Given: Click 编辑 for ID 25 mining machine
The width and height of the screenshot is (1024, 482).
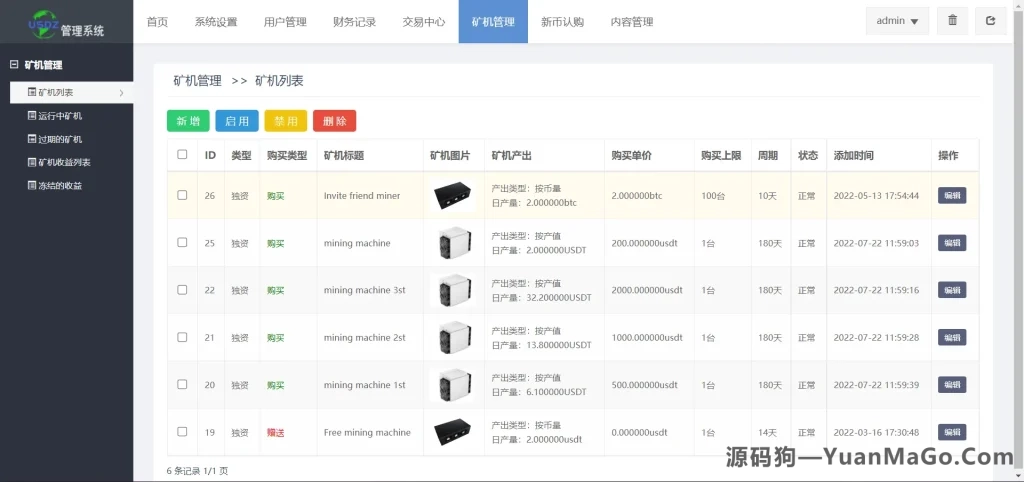Looking at the screenshot, I should tap(952, 243).
